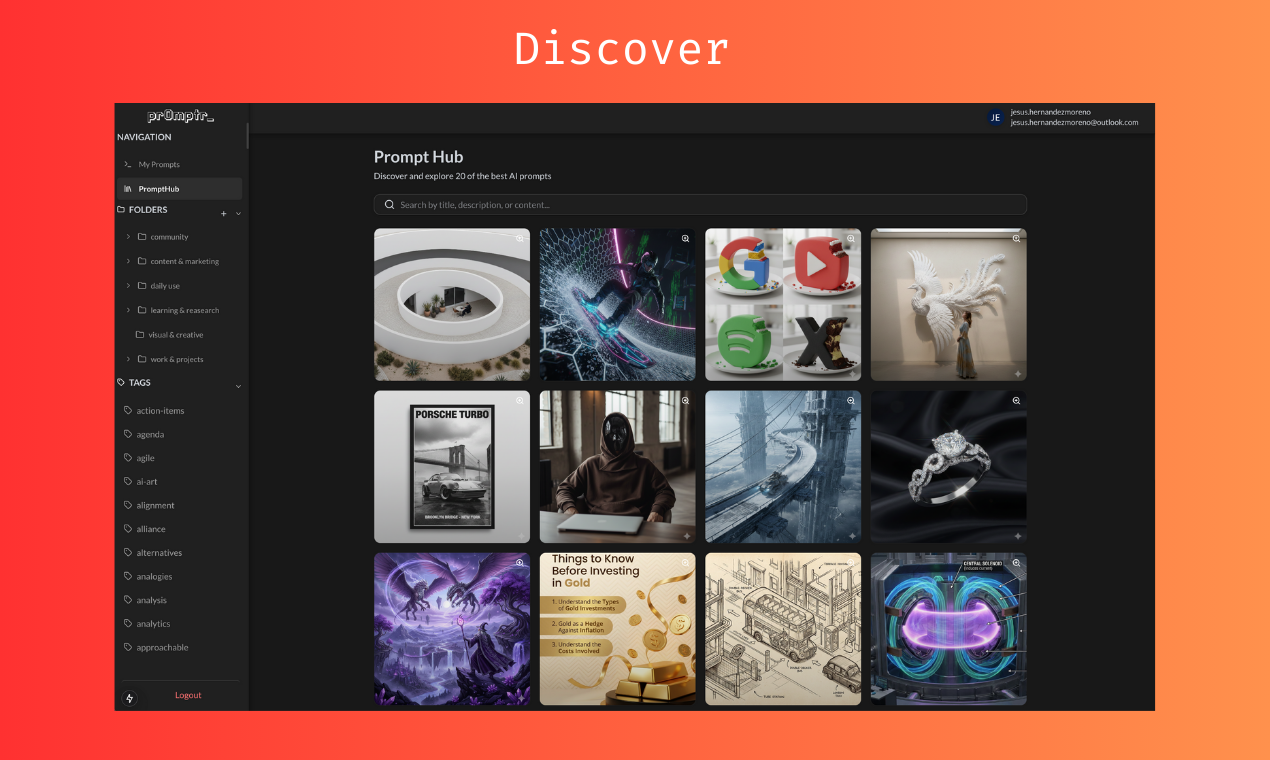1270x760 pixels.
Task: Click zoom icon on white paper phoenix image
Action: click(x=1016, y=239)
